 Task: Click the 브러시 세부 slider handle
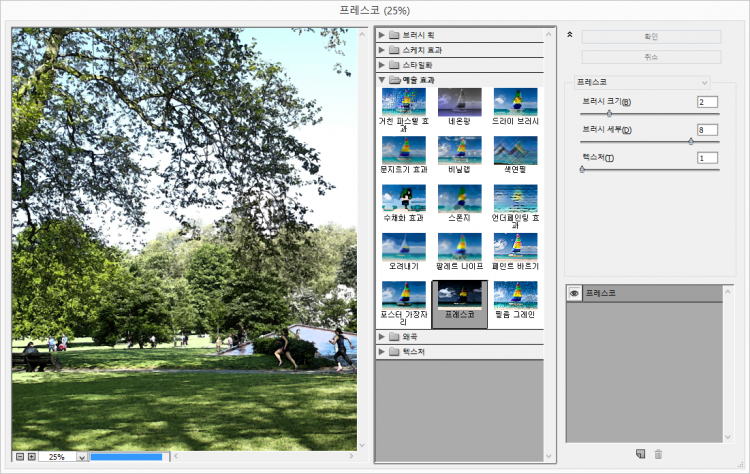[691, 141]
